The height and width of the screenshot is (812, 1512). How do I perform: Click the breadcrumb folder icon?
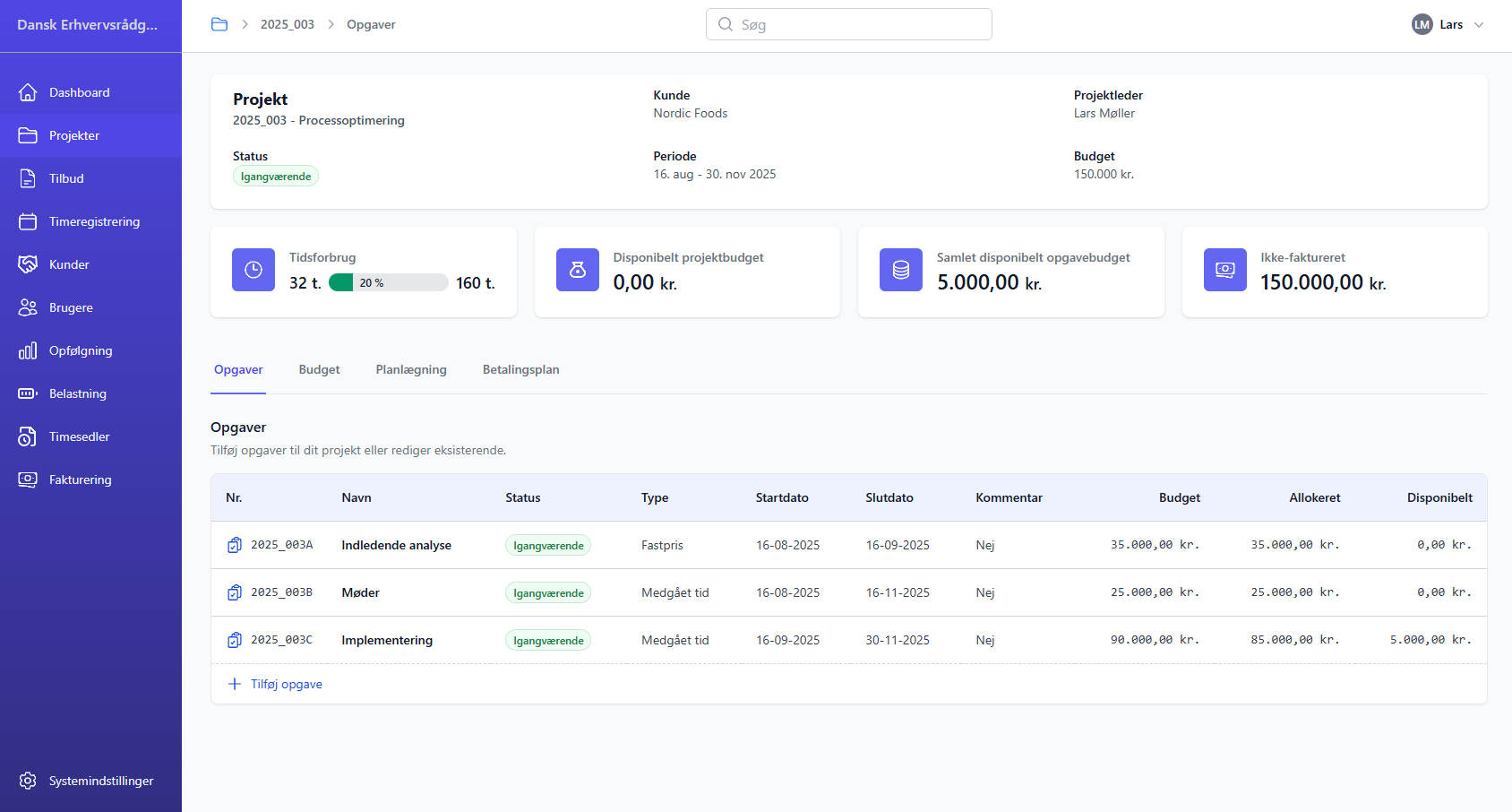(219, 24)
